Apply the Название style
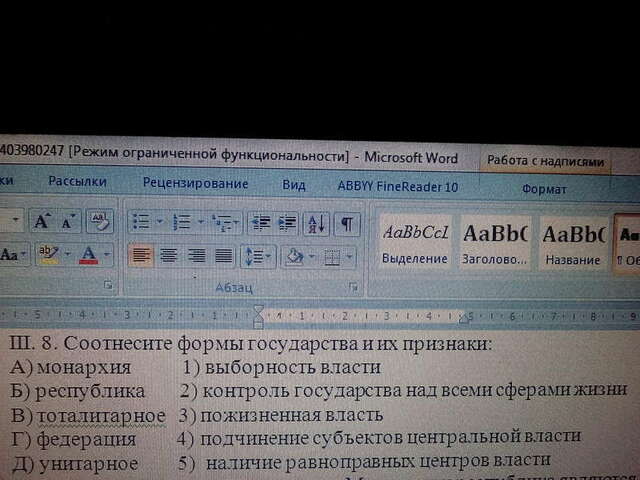Viewport: 640px width, 480px height. 573,245
